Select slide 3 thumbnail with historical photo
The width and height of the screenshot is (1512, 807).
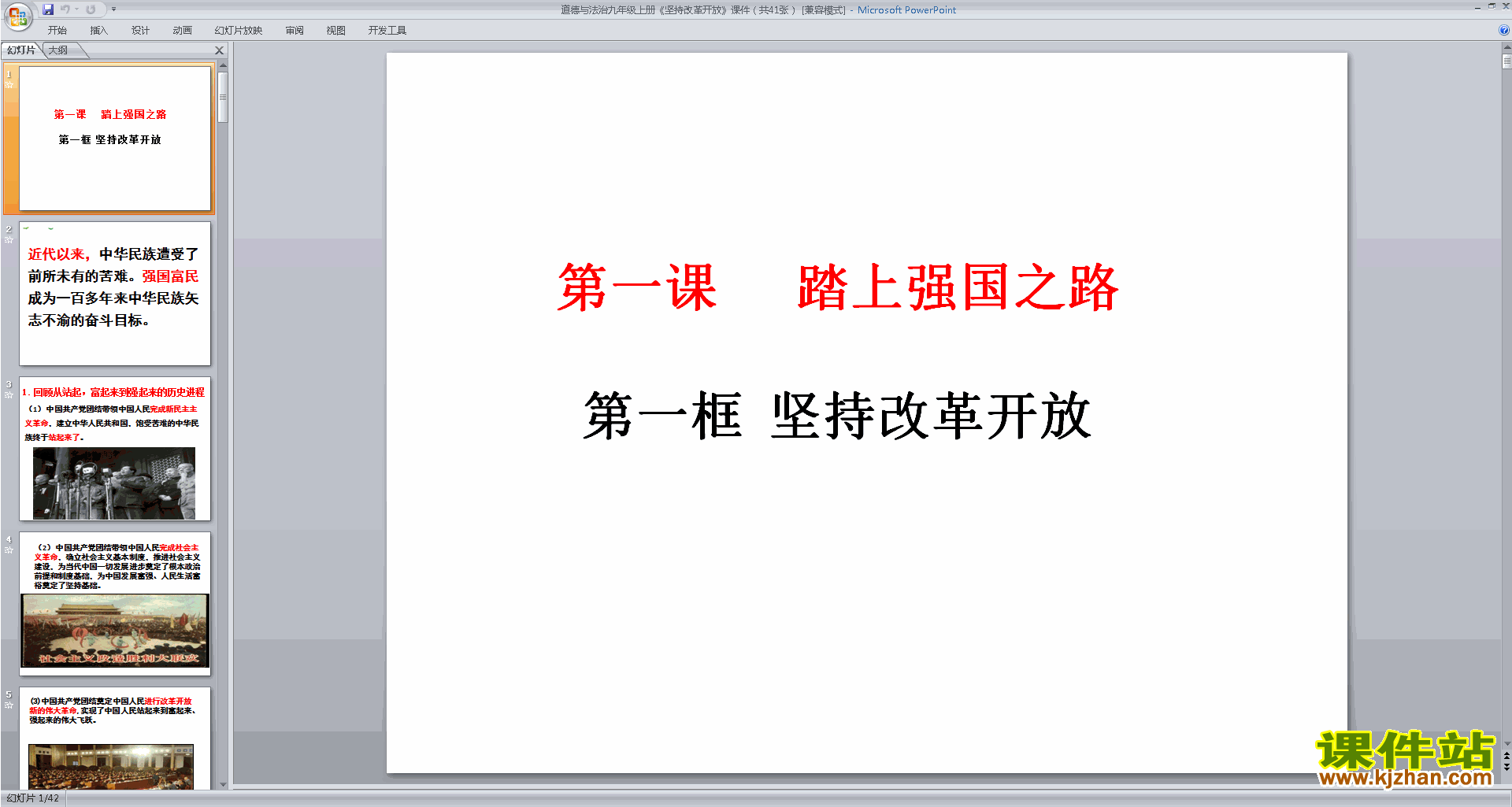(115, 449)
